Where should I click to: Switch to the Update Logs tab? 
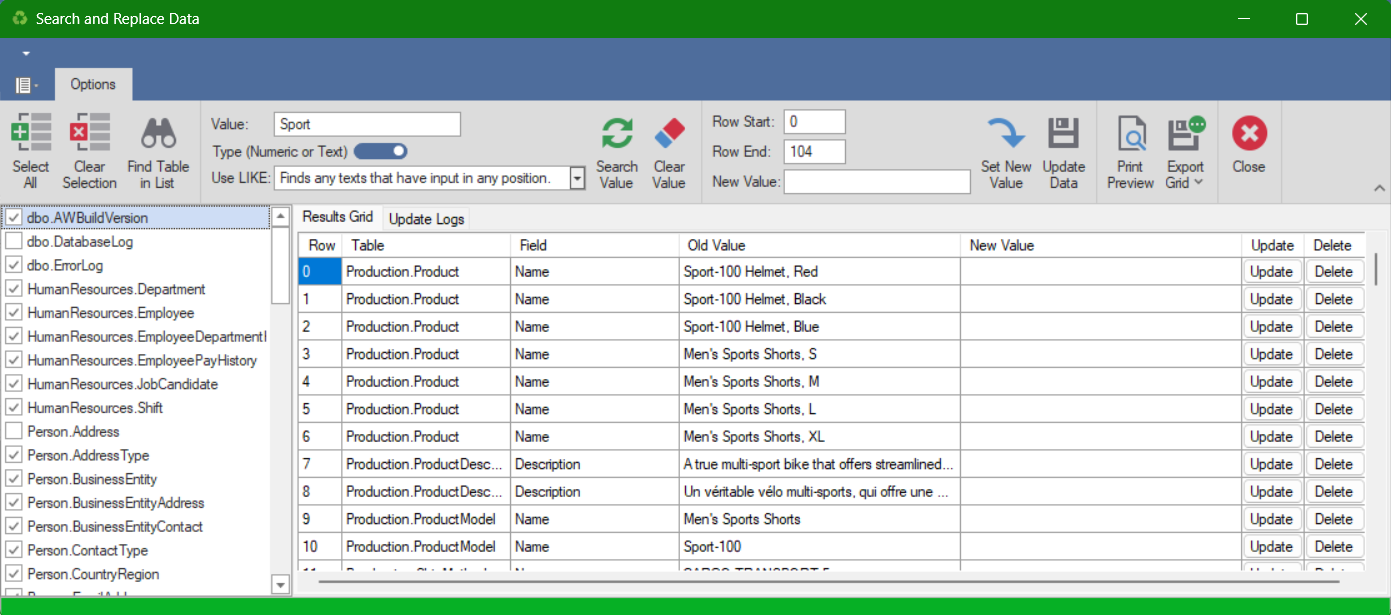click(427, 218)
